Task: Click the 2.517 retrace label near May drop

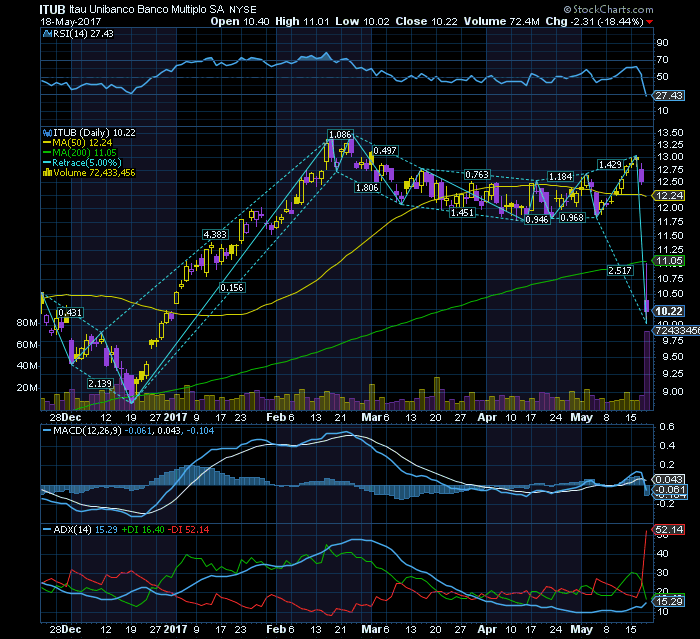Action: click(620, 270)
